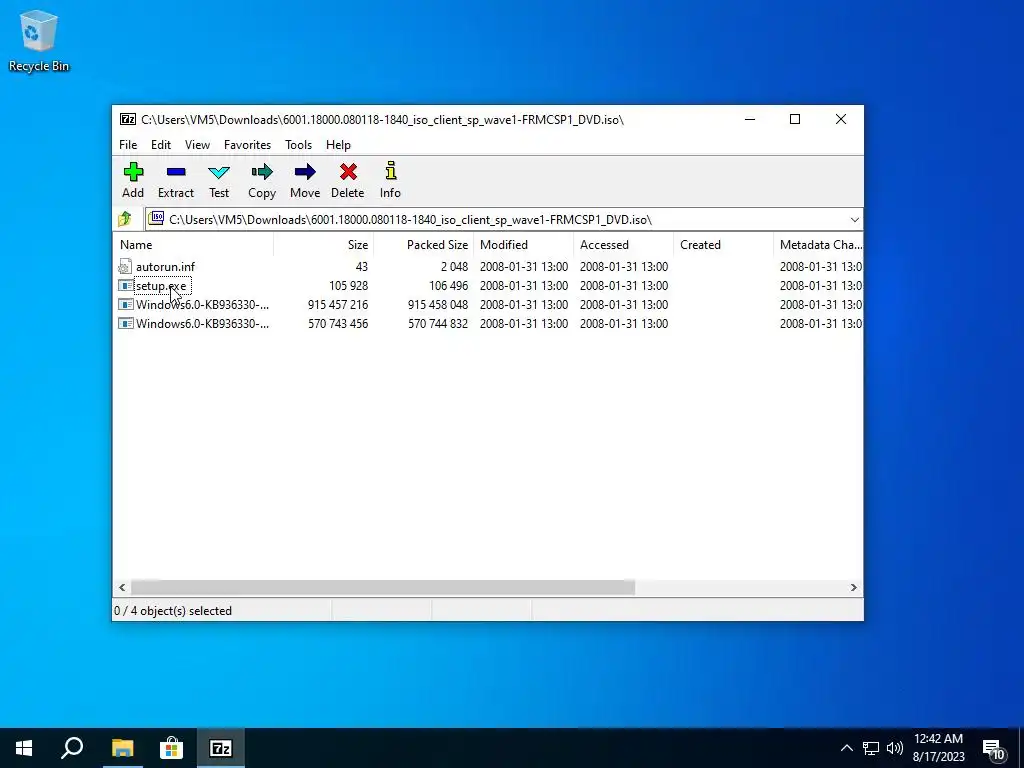Click the horizontal scrollbar thumb

coord(383,588)
